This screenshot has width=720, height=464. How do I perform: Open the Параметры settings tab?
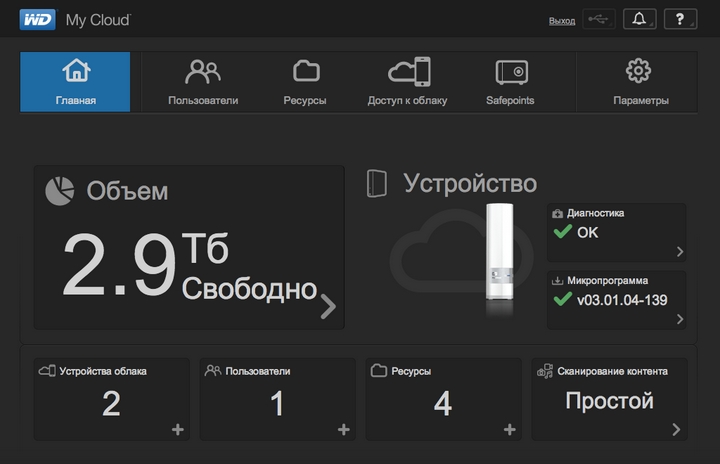[641, 82]
